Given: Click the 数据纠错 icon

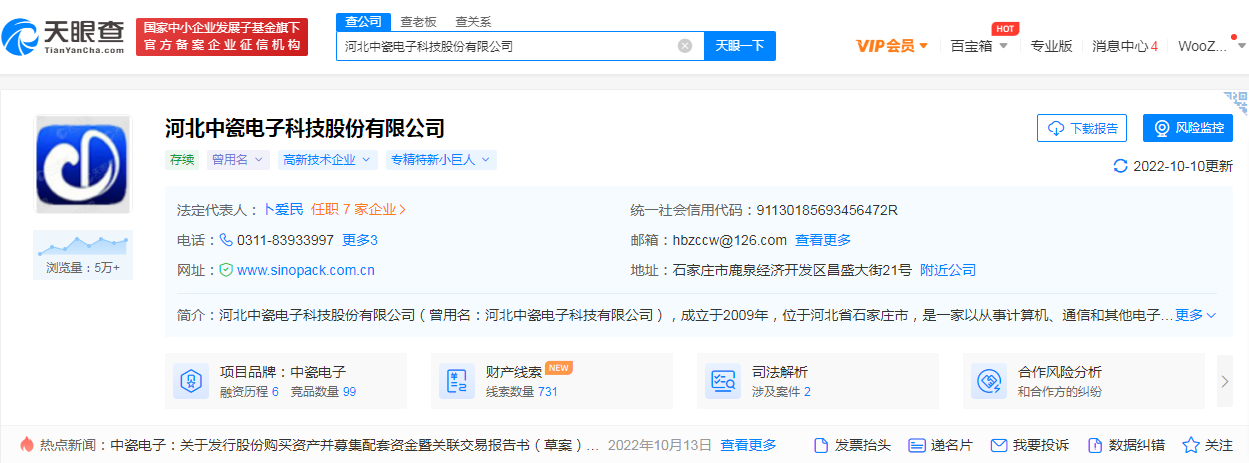Looking at the screenshot, I should [x=1095, y=445].
